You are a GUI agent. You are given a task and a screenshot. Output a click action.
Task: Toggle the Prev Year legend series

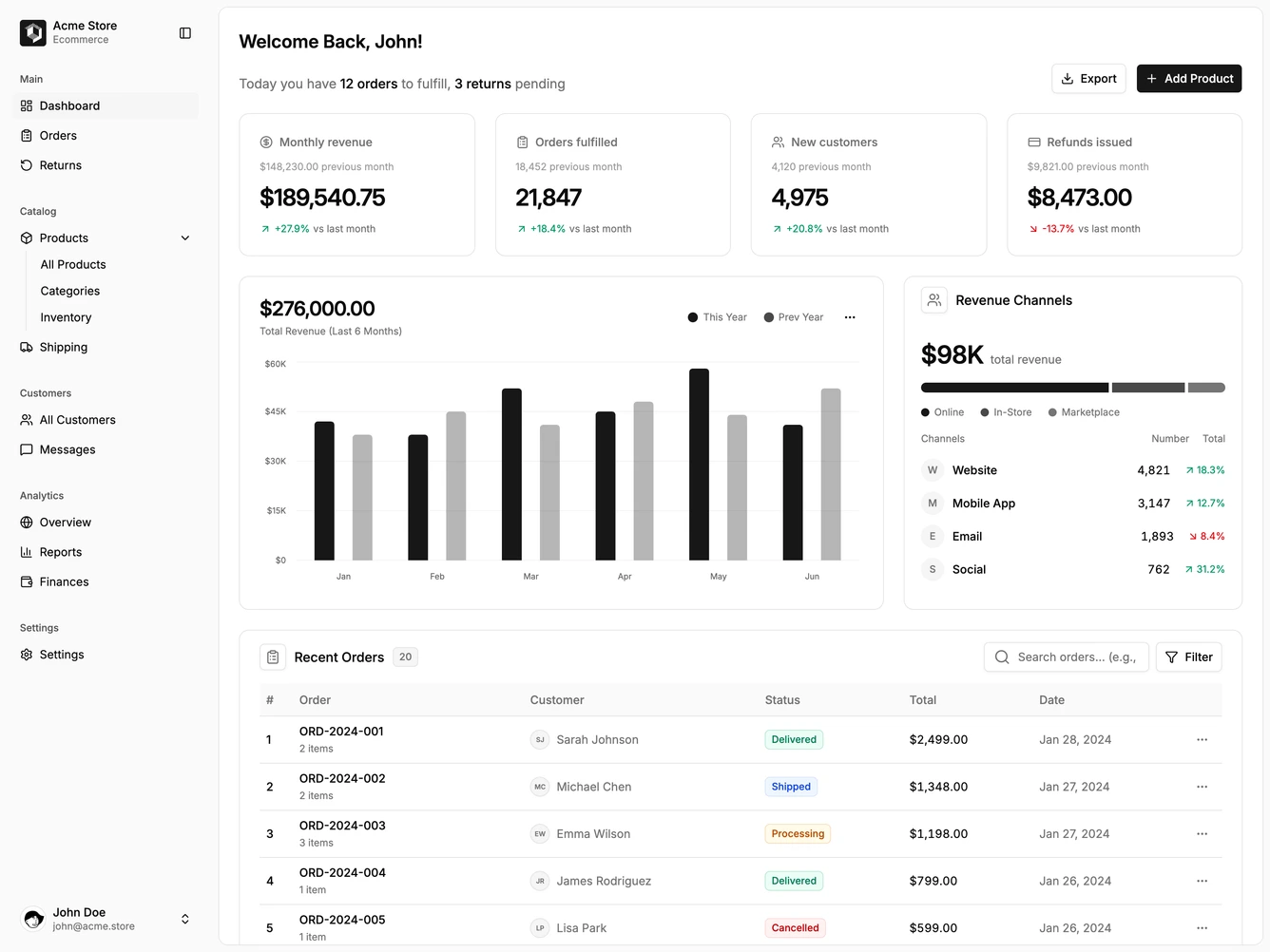coord(794,317)
